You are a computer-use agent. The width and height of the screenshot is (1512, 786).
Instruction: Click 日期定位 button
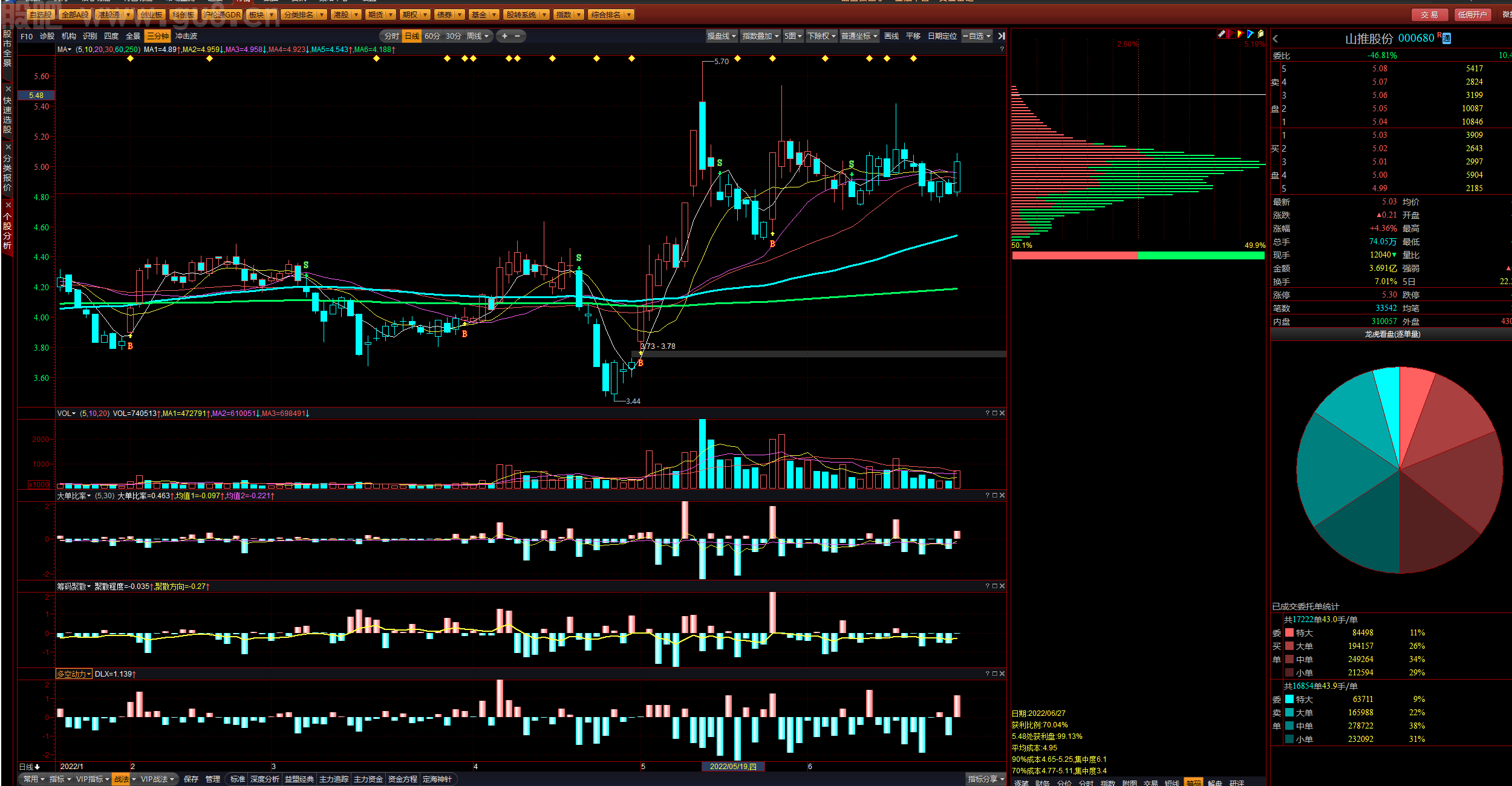click(x=942, y=36)
